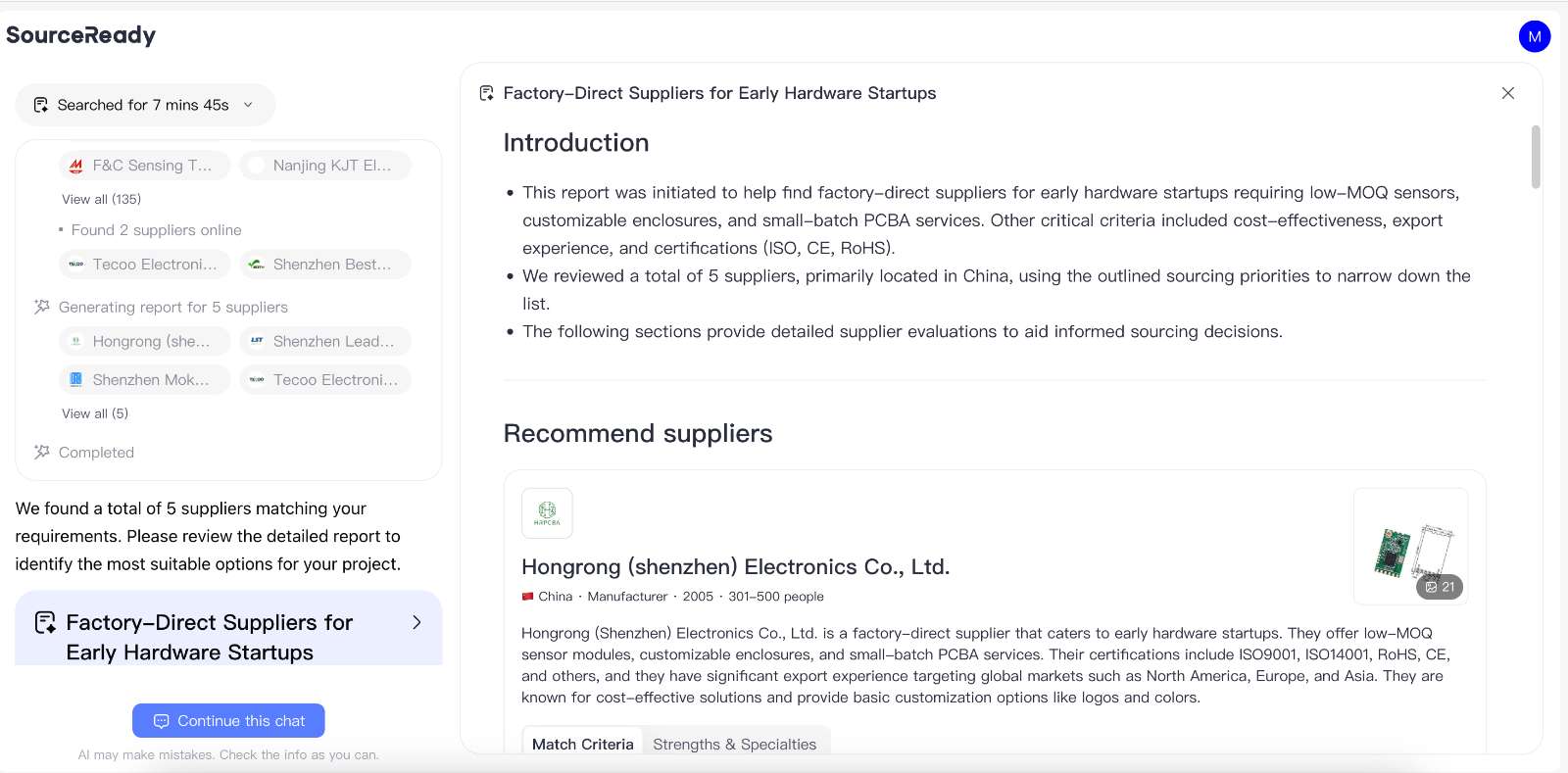Screen dimensions: 1568x773
Task: Open the Hongrong product image gallery
Action: [x=1411, y=547]
